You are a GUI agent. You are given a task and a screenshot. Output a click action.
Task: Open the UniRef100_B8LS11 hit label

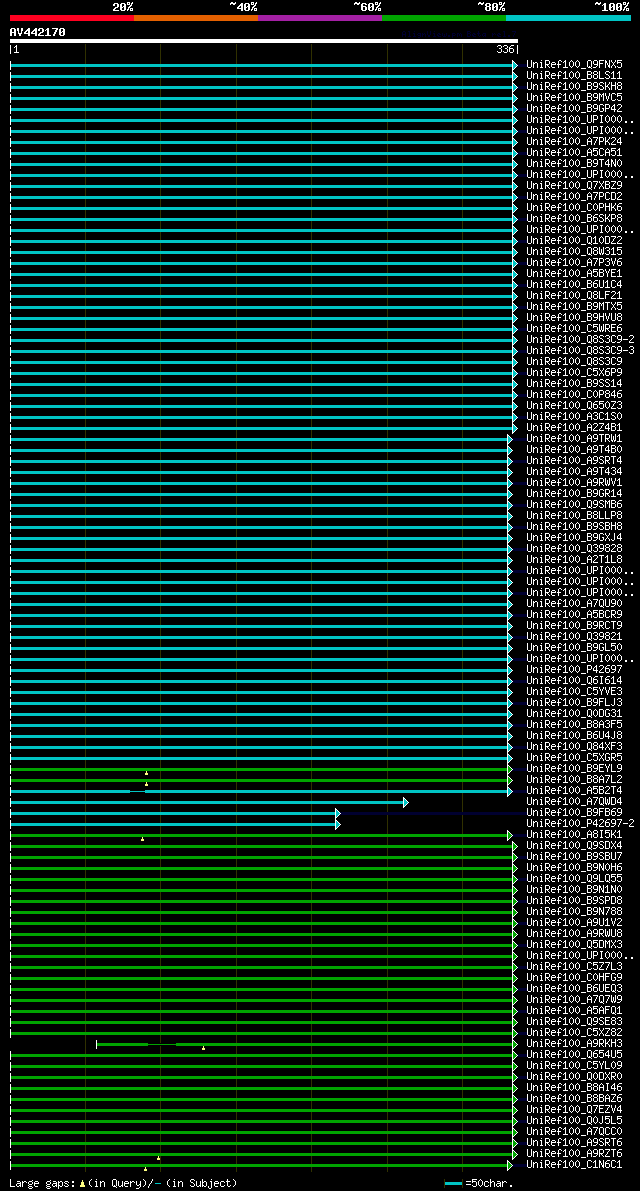click(574, 75)
